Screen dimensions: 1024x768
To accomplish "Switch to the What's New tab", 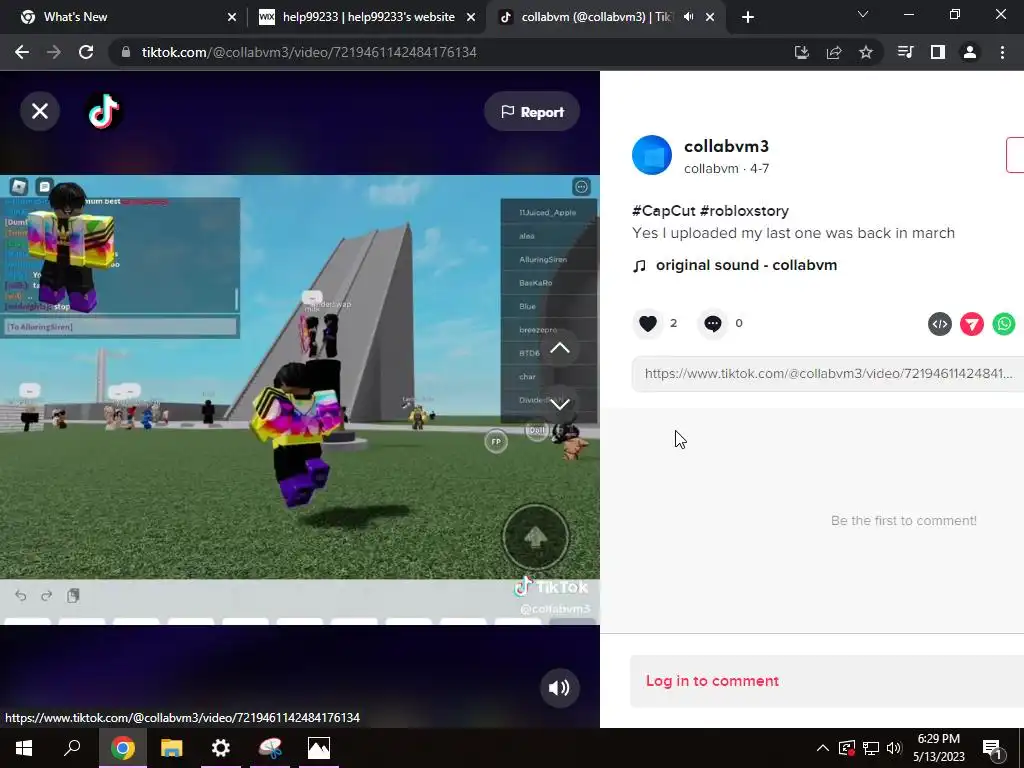I will coord(124,17).
